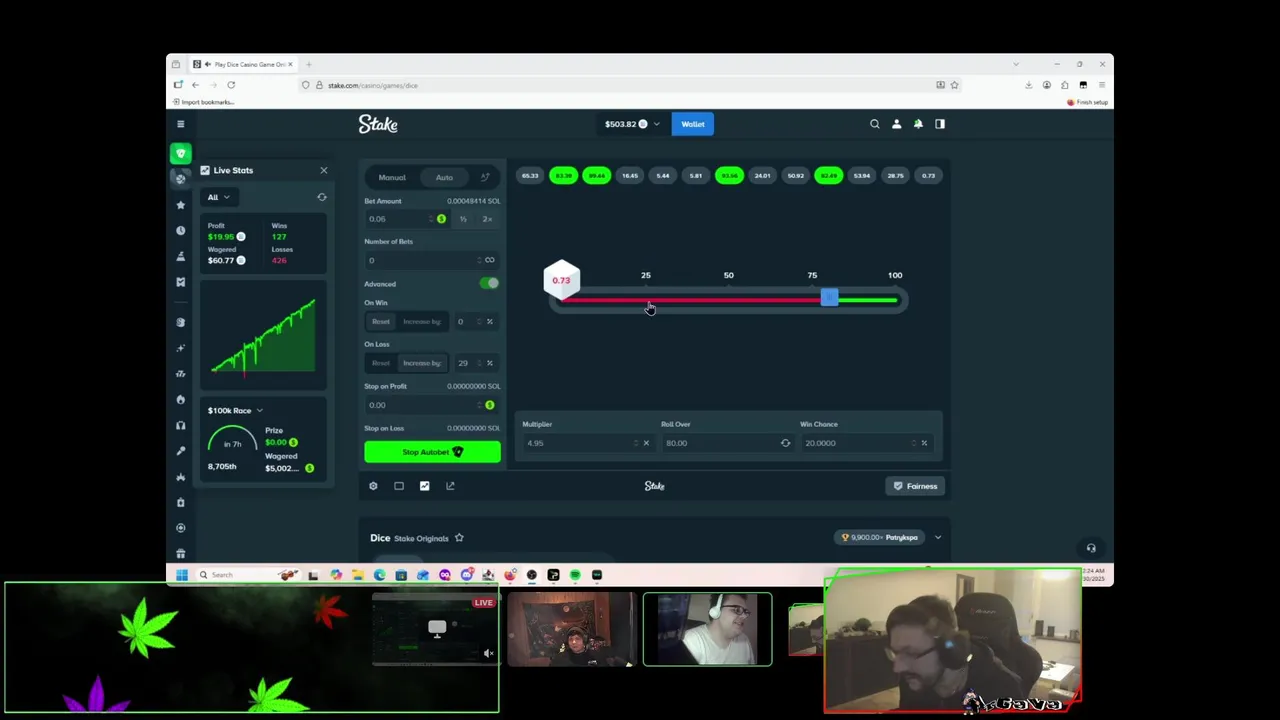
Task: Toggle the chat panel icon in header
Action: (940, 124)
